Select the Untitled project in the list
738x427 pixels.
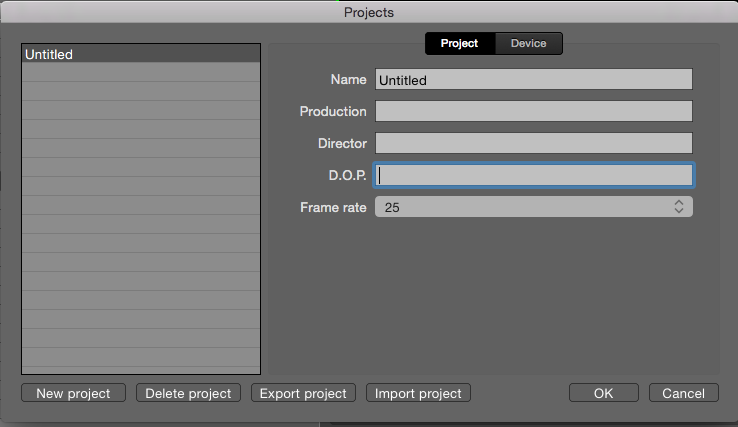[140, 55]
